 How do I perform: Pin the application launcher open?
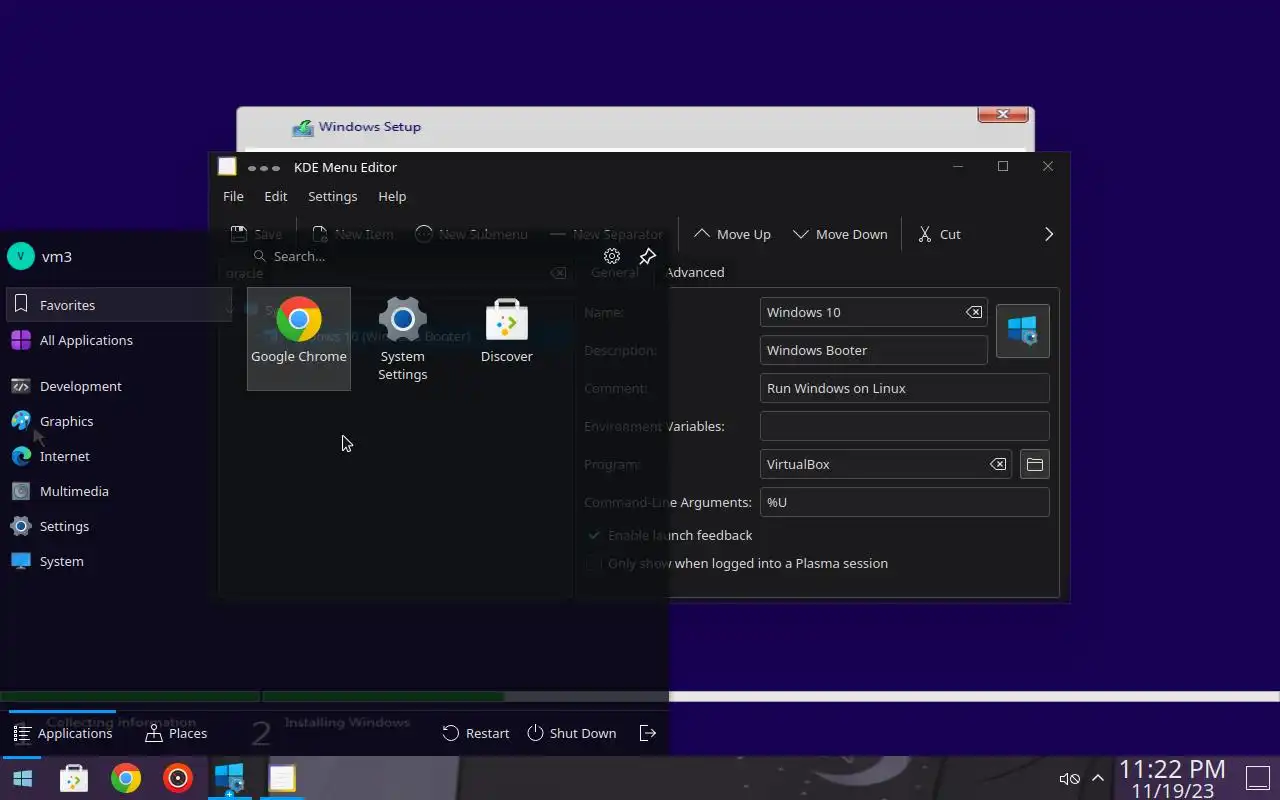pyautogui.click(x=647, y=256)
